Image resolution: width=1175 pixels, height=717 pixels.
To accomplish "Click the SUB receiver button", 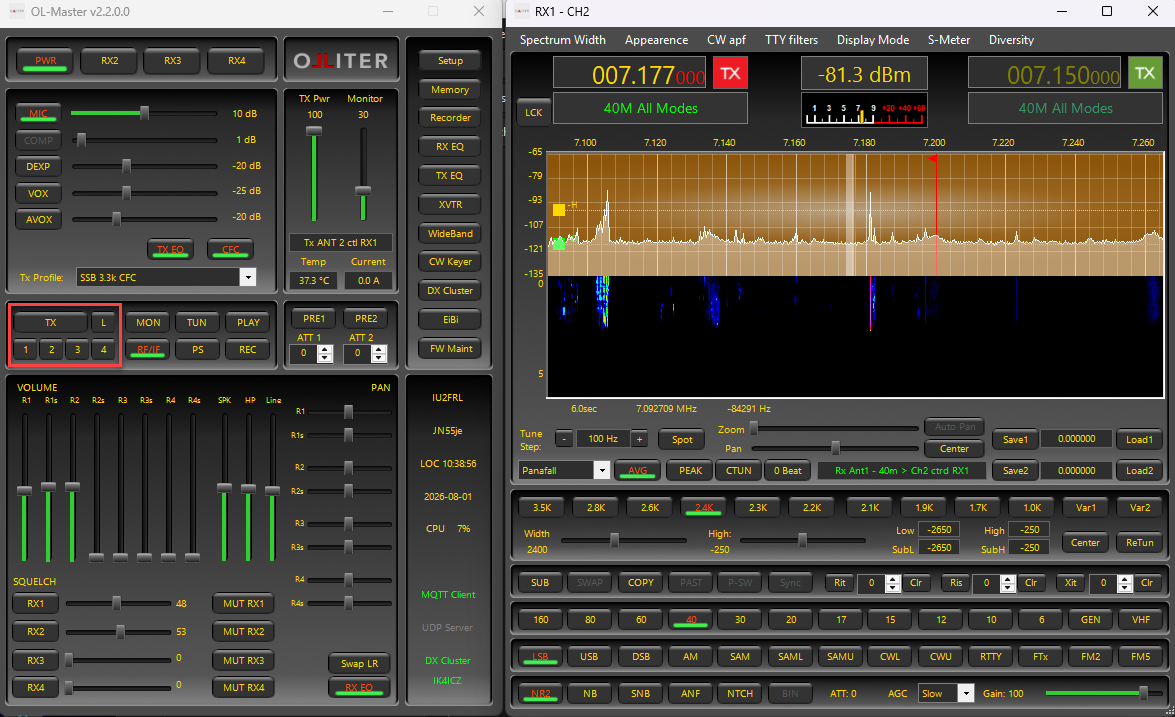I will (x=540, y=582).
